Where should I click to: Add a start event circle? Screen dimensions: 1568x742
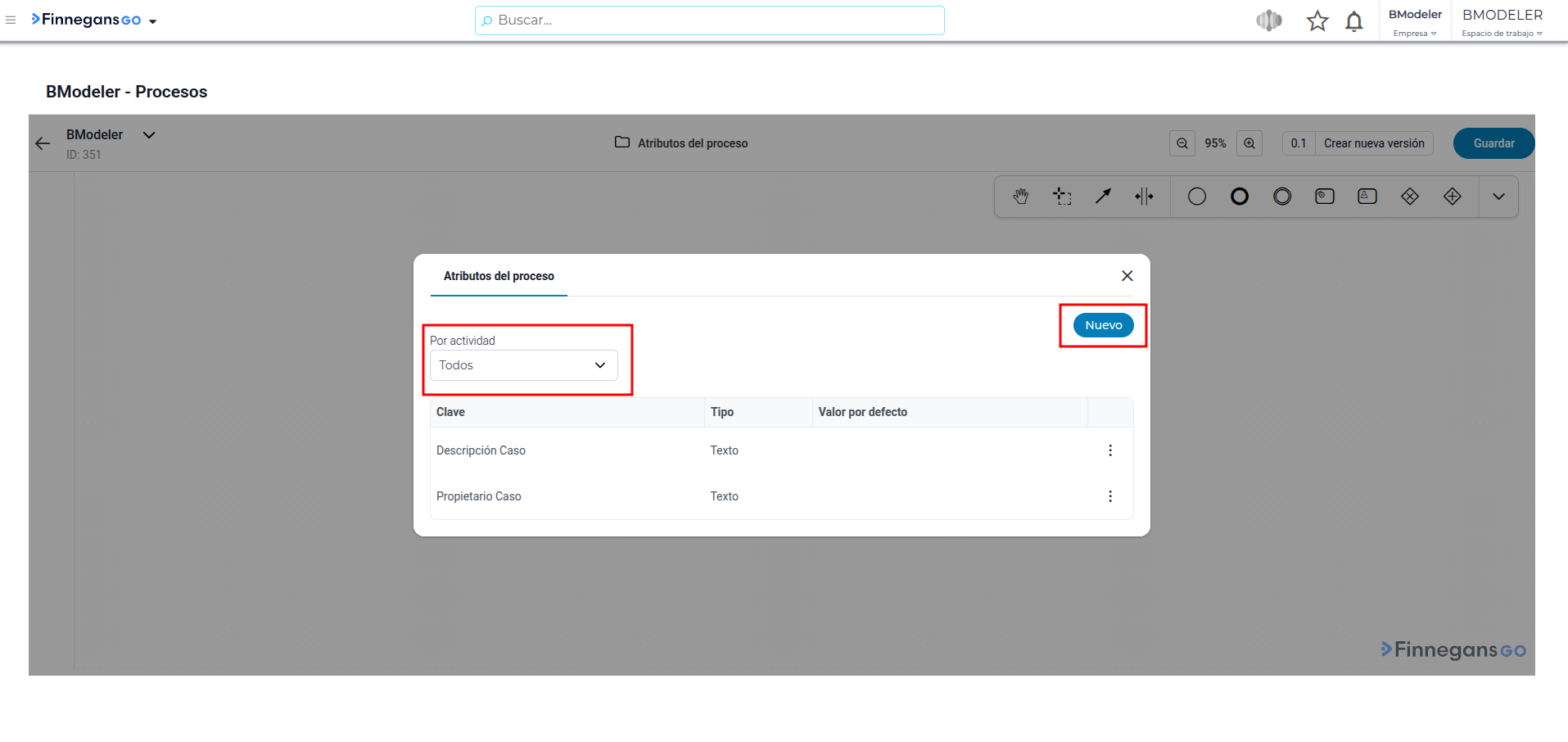(x=1197, y=197)
